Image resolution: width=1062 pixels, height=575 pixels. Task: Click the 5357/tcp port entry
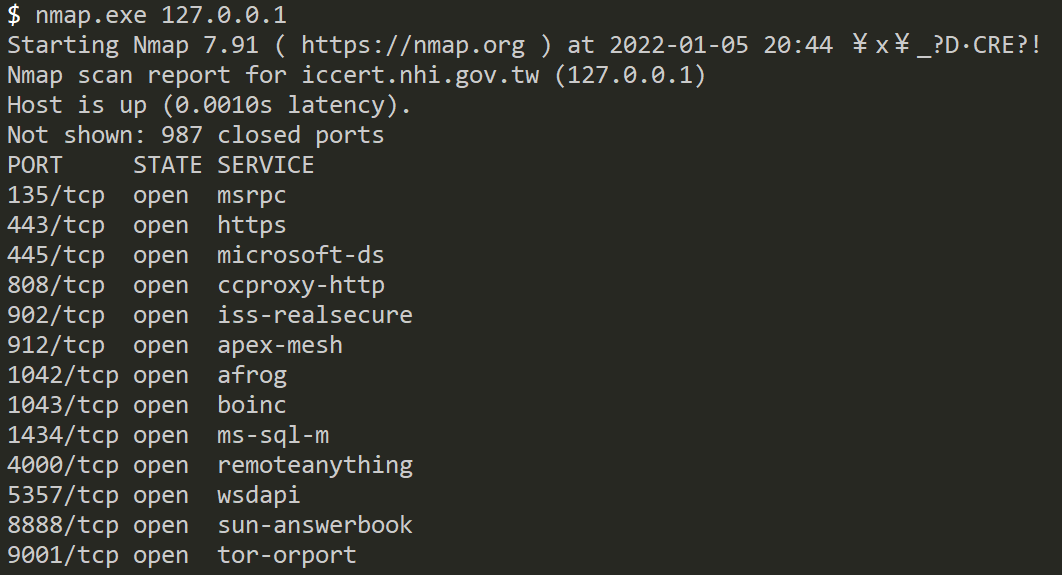pyautogui.click(x=62, y=495)
